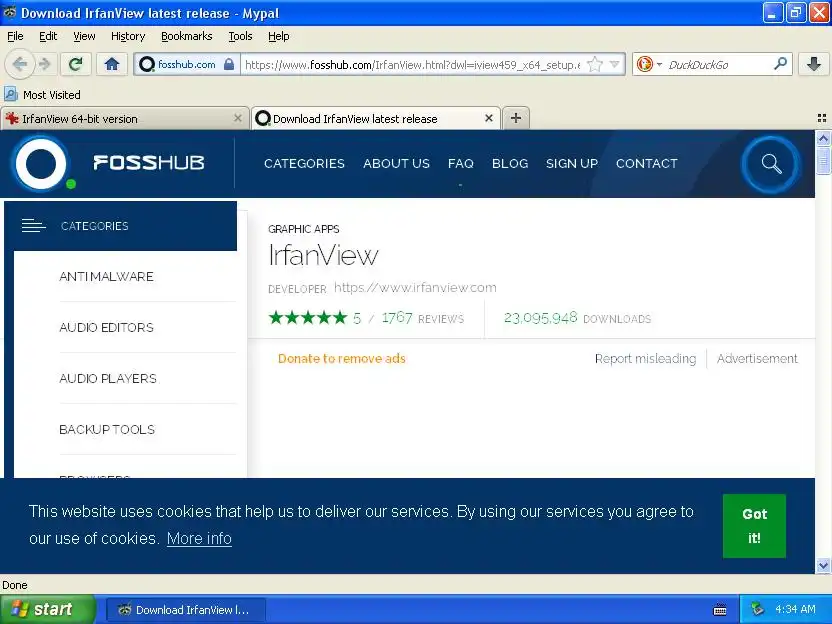Image resolution: width=832 pixels, height=624 pixels.
Task: Open the Edit menu
Action: point(48,36)
